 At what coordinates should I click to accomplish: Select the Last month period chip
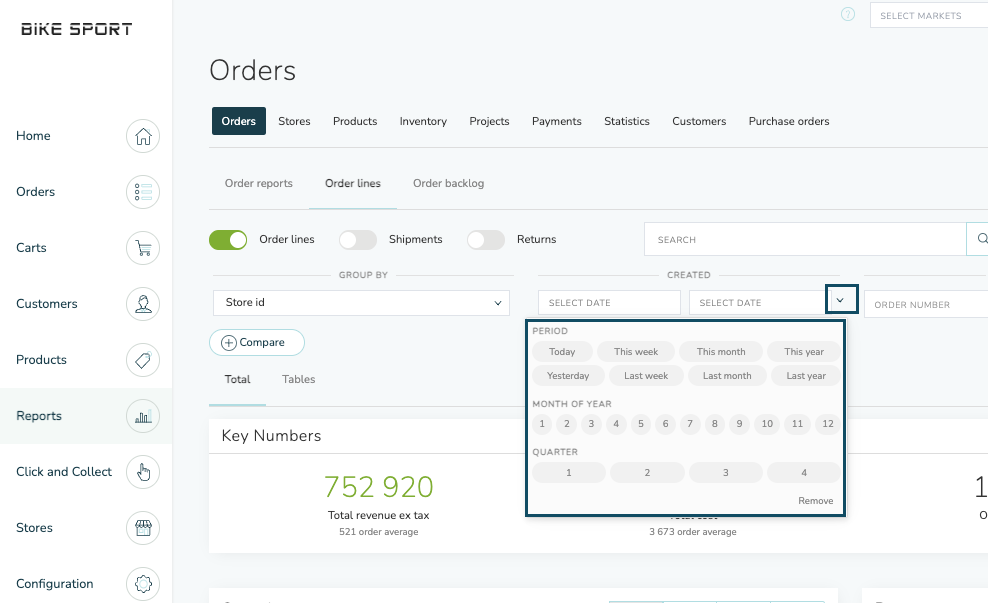coord(727,376)
